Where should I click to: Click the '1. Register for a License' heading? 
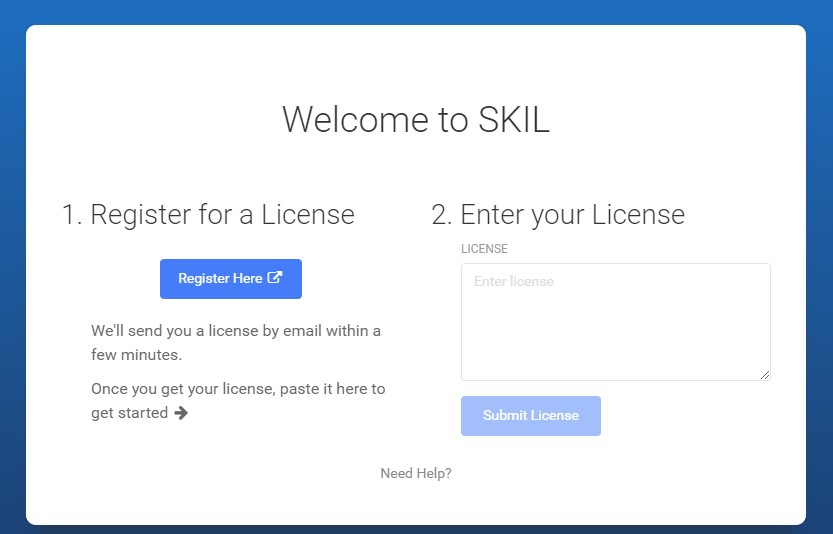pyautogui.click(x=208, y=215)
